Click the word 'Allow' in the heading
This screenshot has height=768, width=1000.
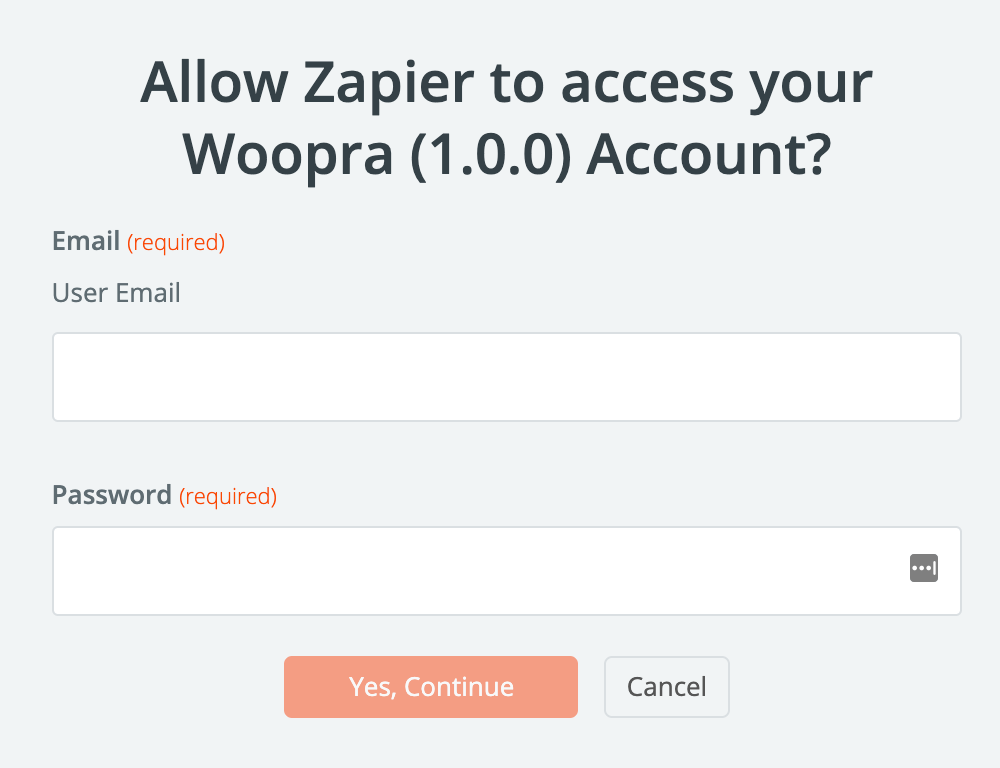click(214, 82)
